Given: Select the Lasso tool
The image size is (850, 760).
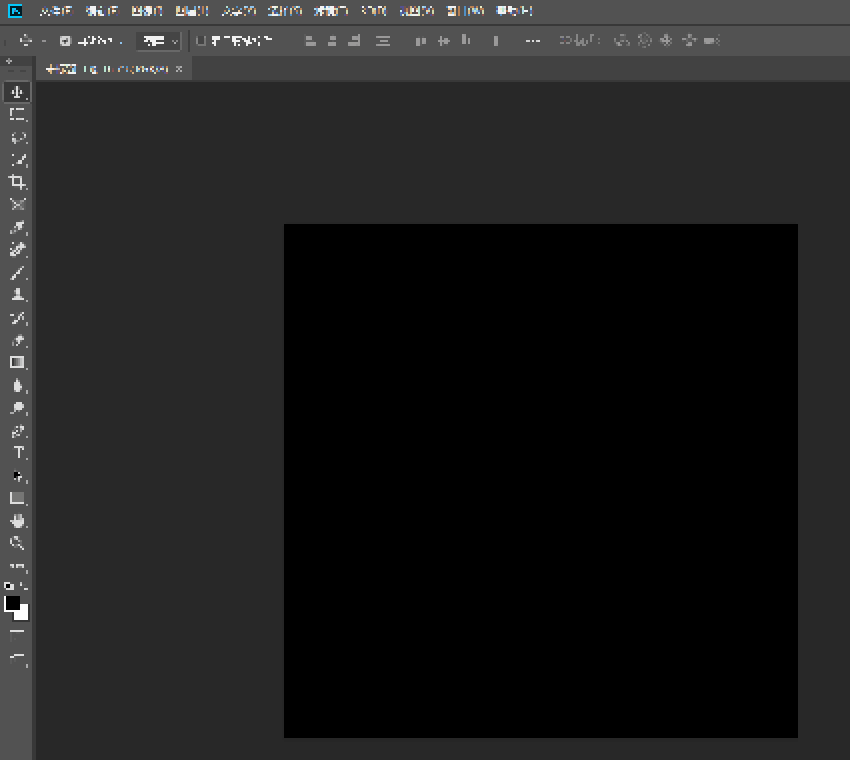Looking at the screenshot, I should click(18, 138).
